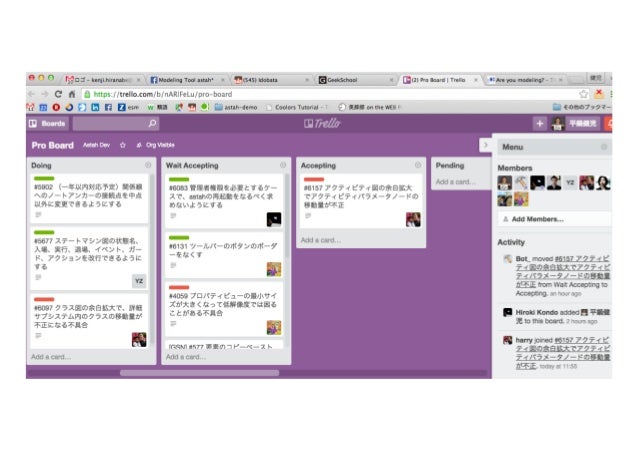Click the browser home icon
The image size is (638, 451).
click(72, 94)
